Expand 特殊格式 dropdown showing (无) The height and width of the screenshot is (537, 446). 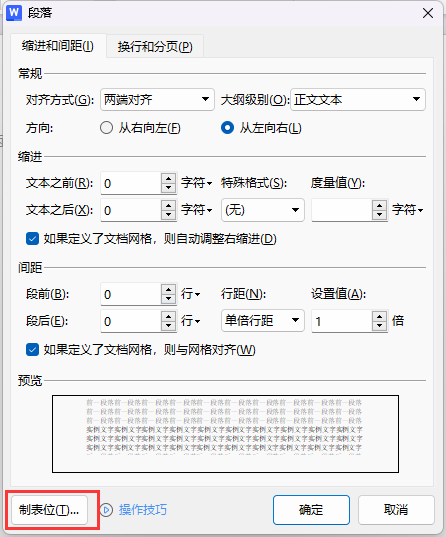[263, 210]
